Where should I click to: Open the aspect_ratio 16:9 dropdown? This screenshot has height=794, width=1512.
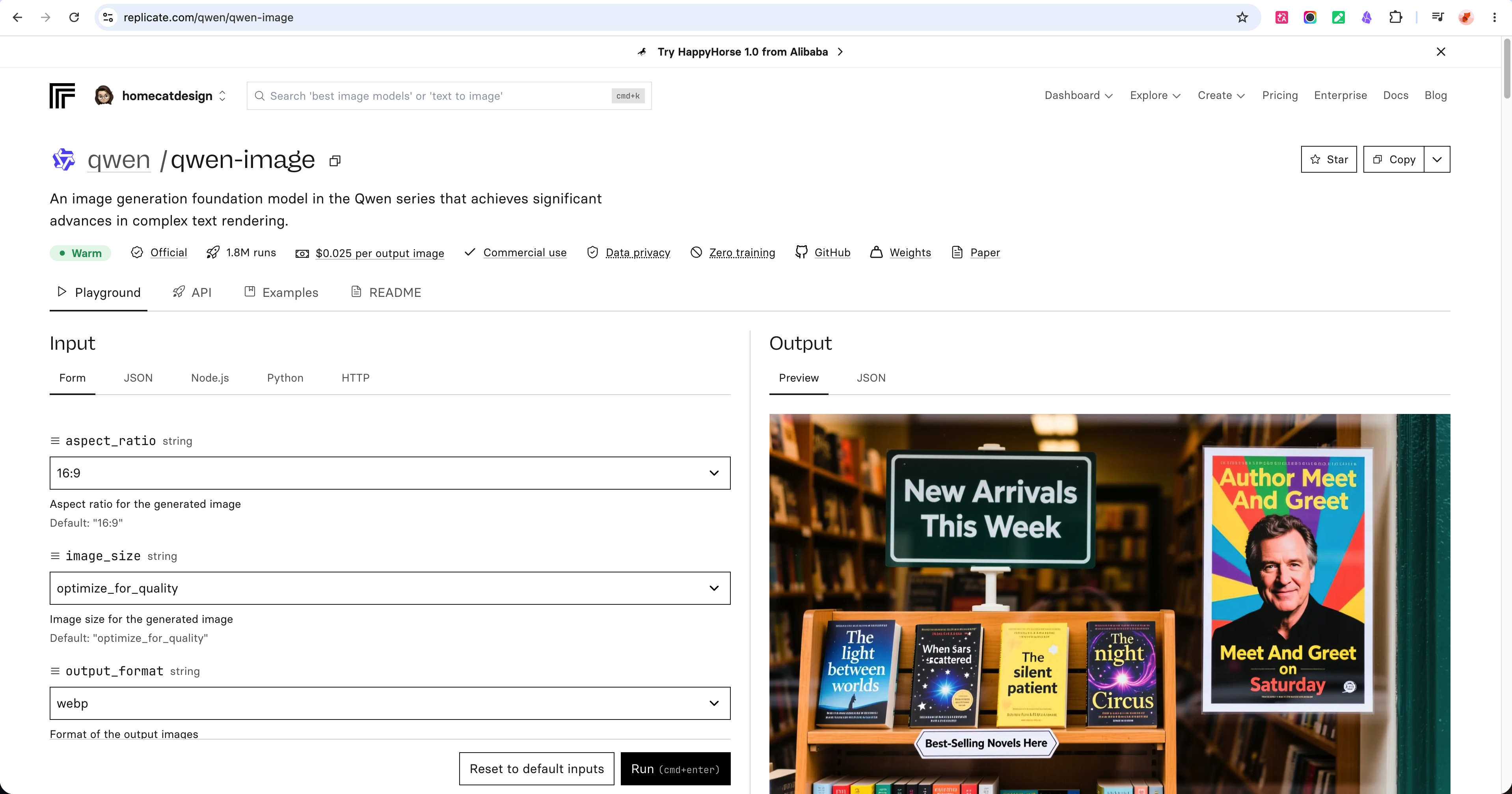tap(390, 473)
